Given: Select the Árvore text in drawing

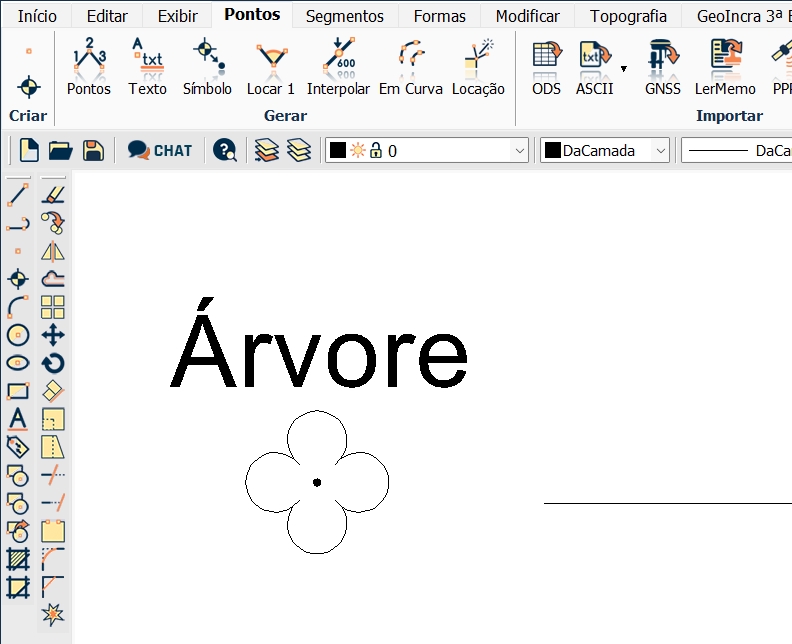Looking at the screenshot, I should click(x=319, y=343).
